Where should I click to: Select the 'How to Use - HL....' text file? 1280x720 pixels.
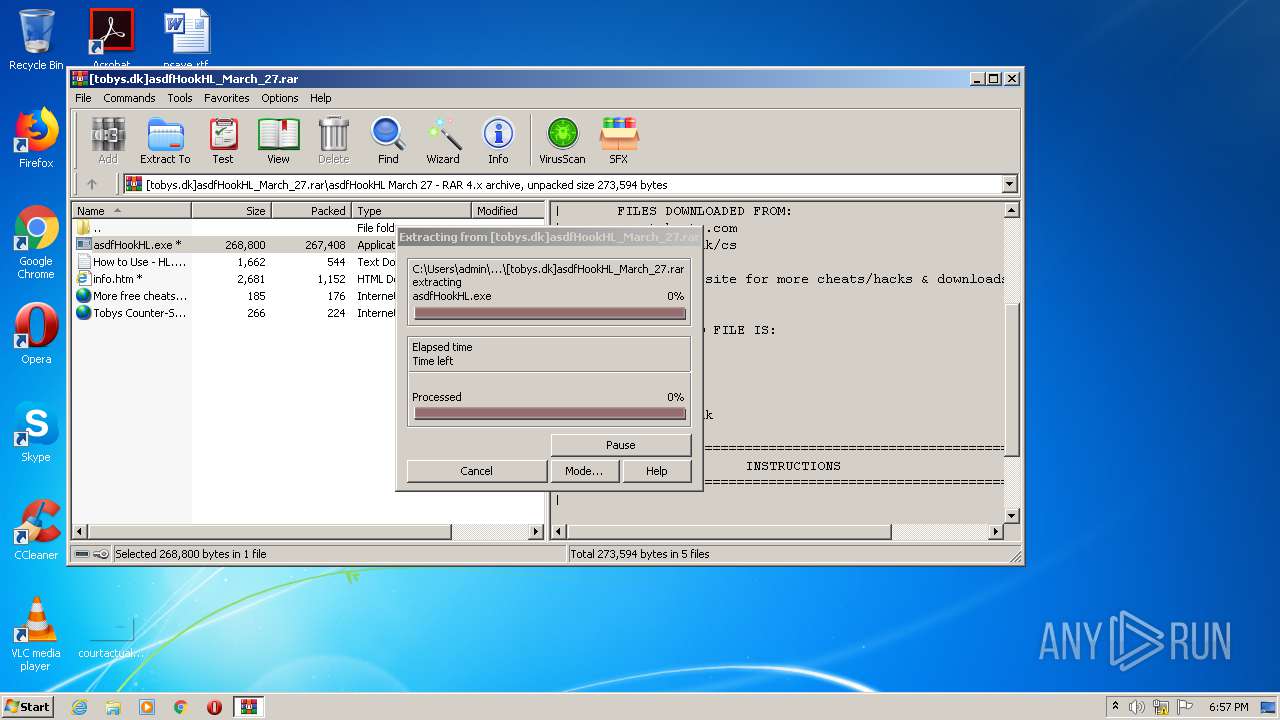(x=235, y=262)
